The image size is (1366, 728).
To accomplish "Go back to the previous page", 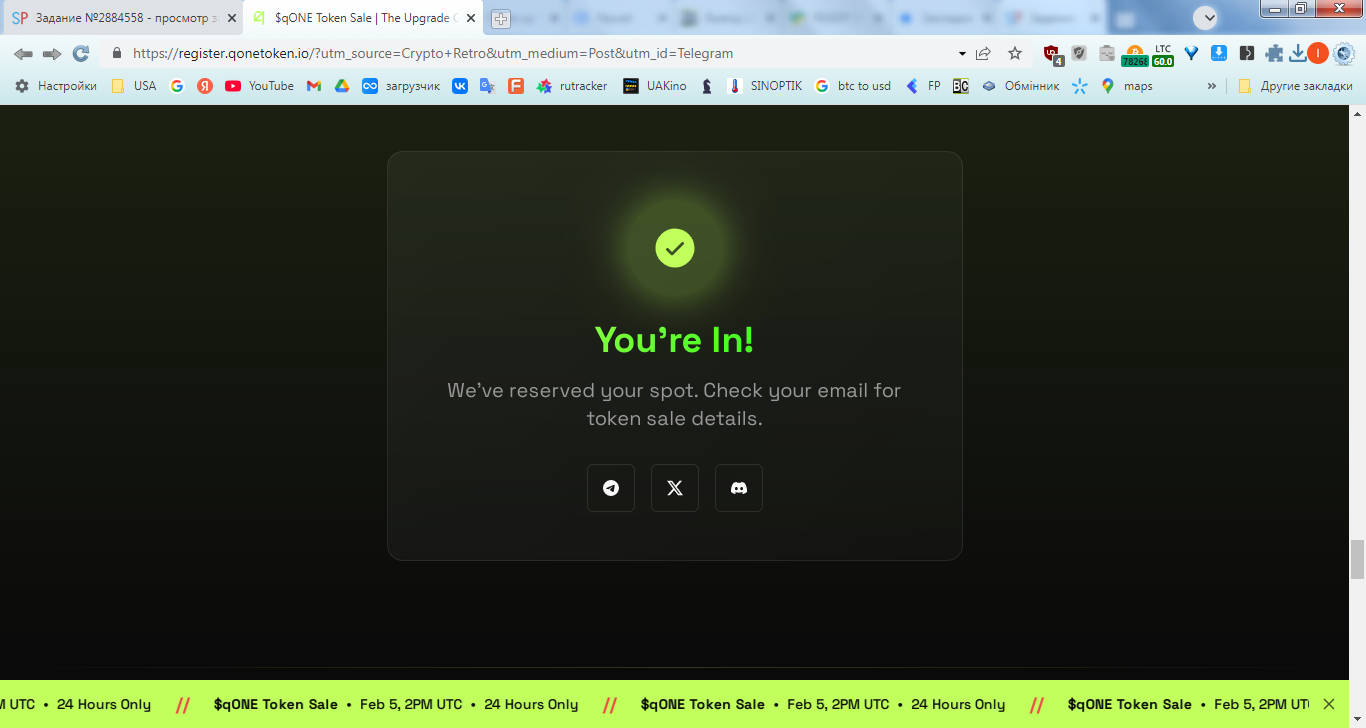I will 23,54.
